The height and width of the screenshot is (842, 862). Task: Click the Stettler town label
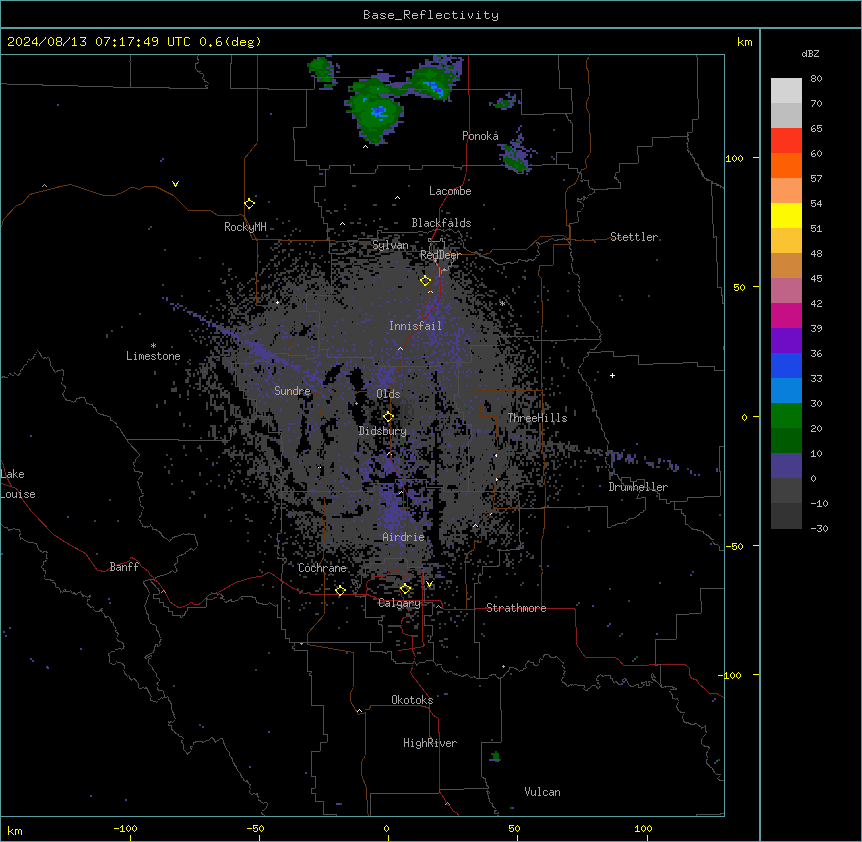click(x=633, y=237)
